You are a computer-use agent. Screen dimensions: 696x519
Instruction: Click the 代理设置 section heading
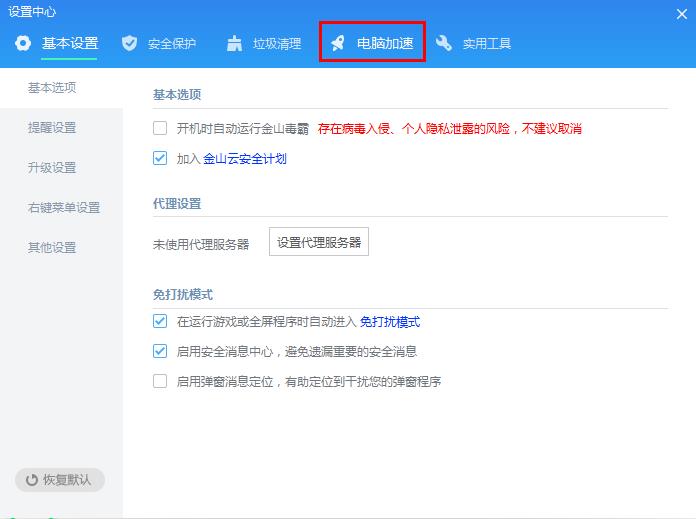pyautogui.click(x=177, y=204)
